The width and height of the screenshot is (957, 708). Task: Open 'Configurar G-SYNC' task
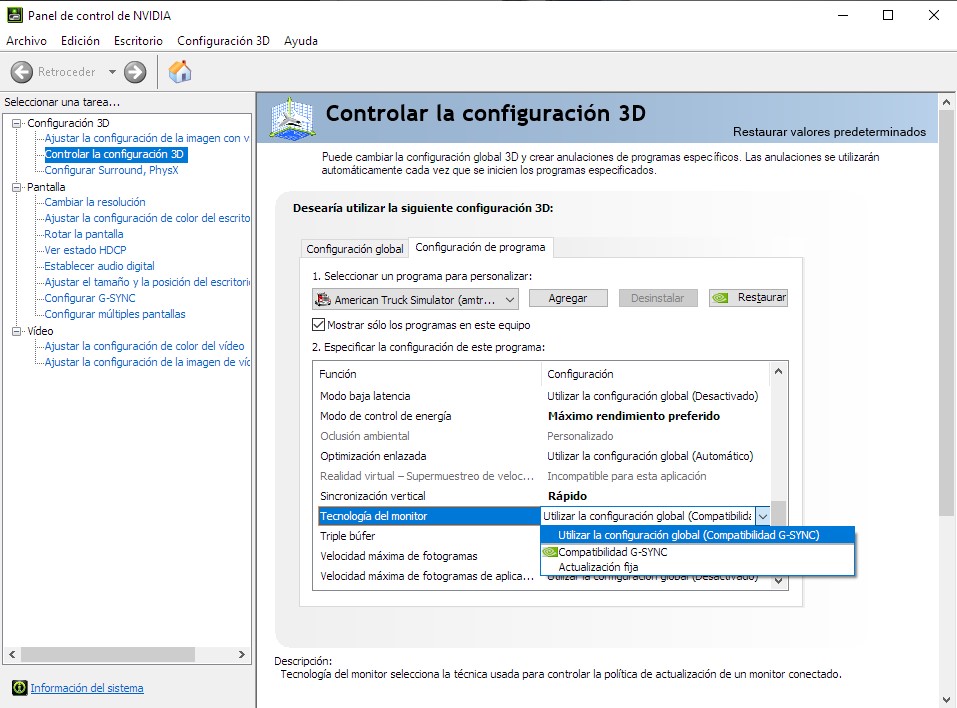(90, 298)
